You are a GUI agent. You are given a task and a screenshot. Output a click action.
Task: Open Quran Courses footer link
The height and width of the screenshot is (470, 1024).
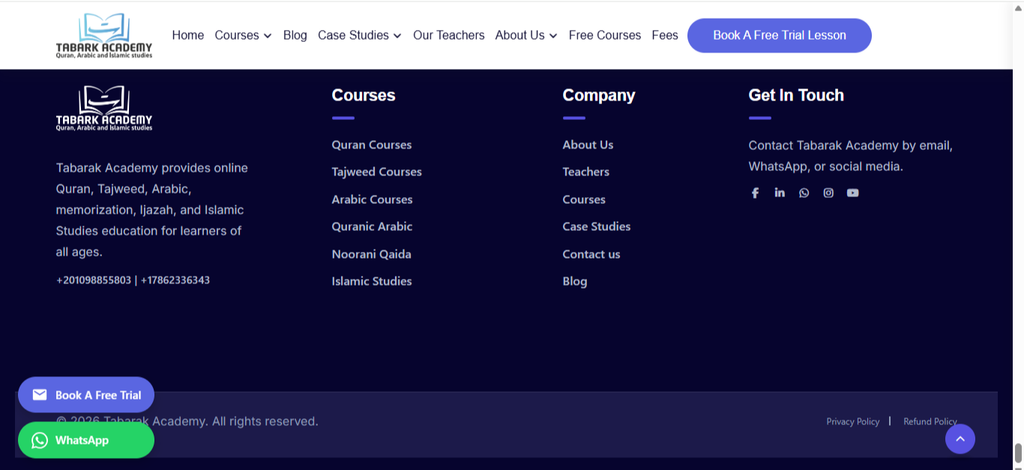(372, 145)
